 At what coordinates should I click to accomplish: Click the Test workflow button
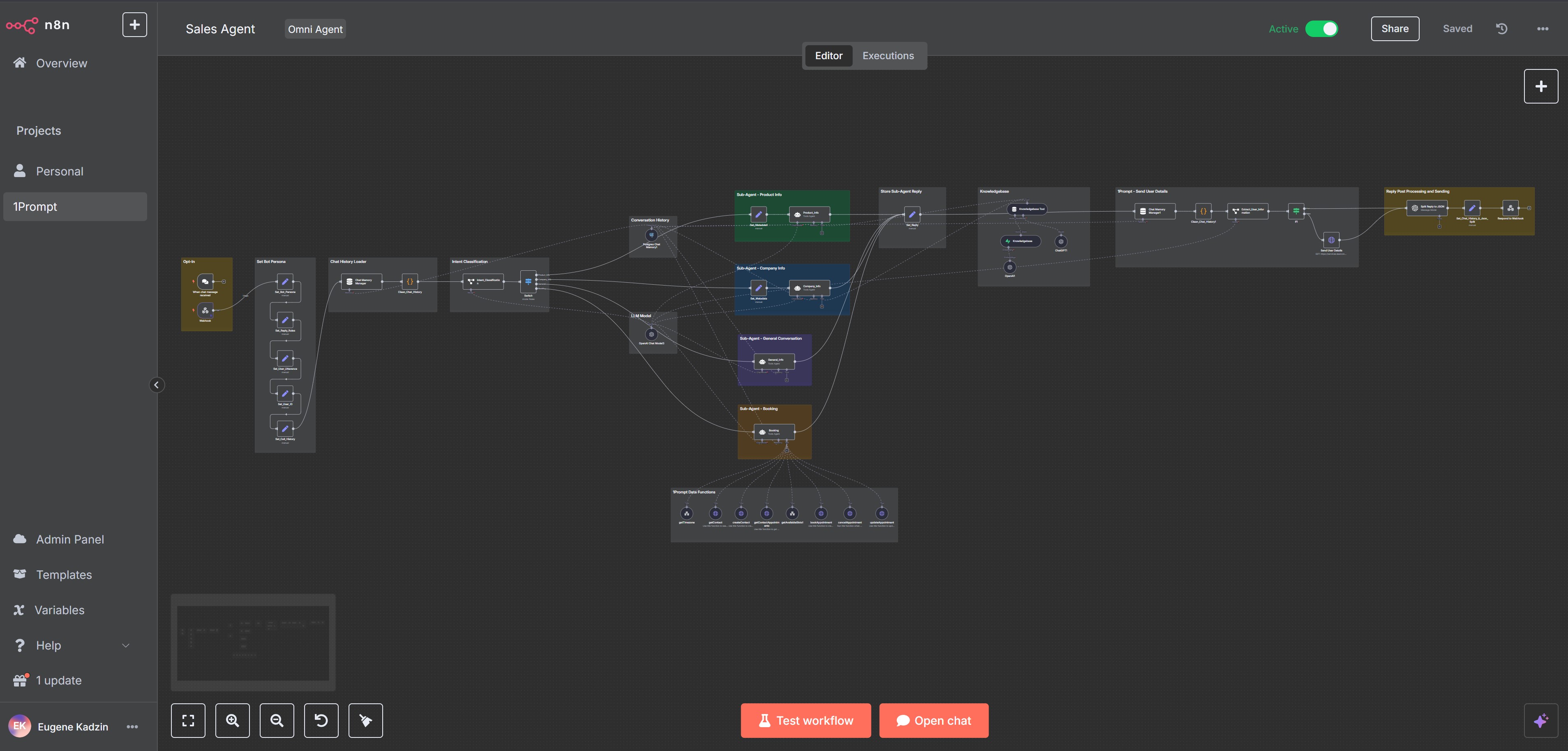point(806,721)
